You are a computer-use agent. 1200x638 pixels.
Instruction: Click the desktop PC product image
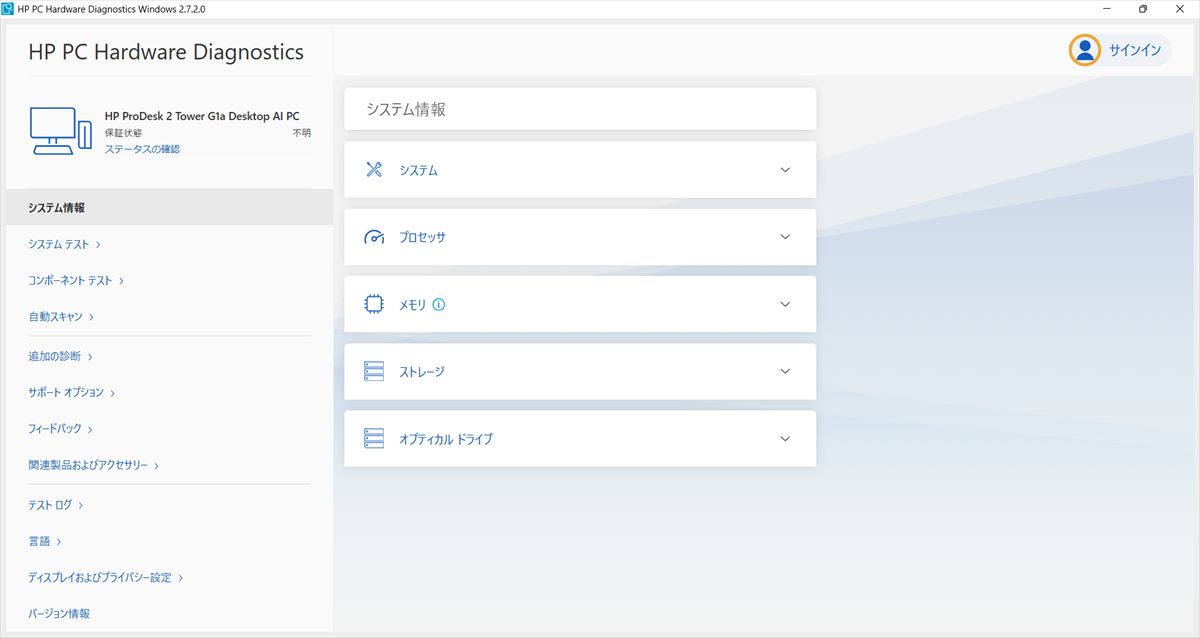click(61, 131)
